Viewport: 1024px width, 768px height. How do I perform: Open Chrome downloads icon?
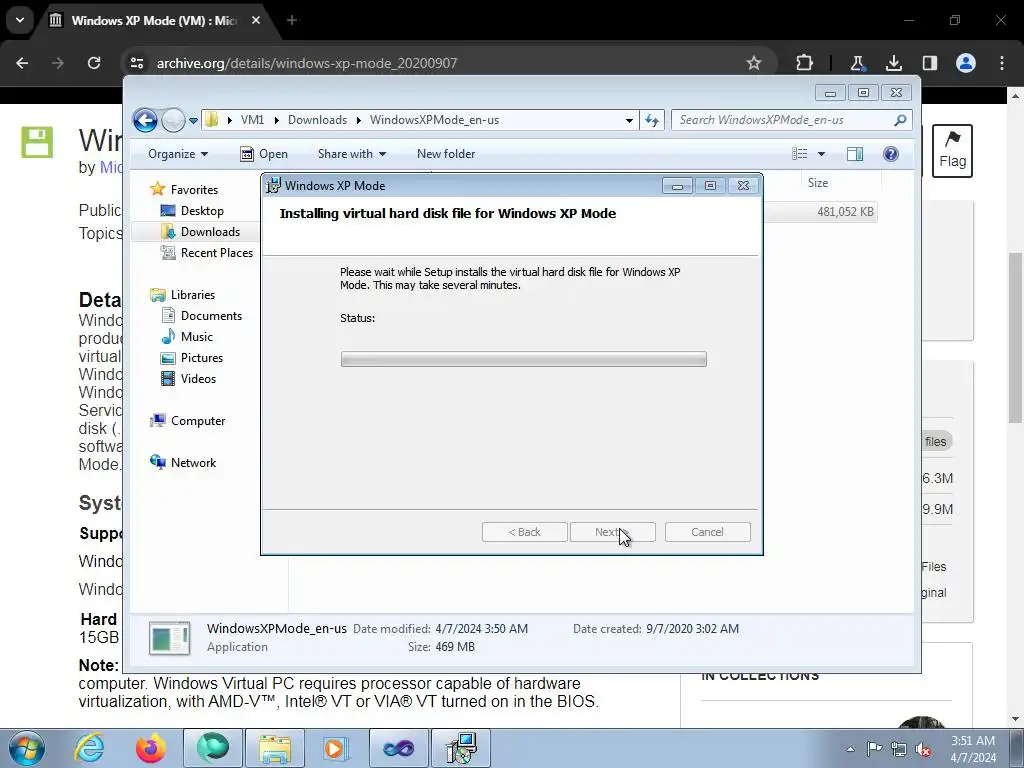pos(893,63)
